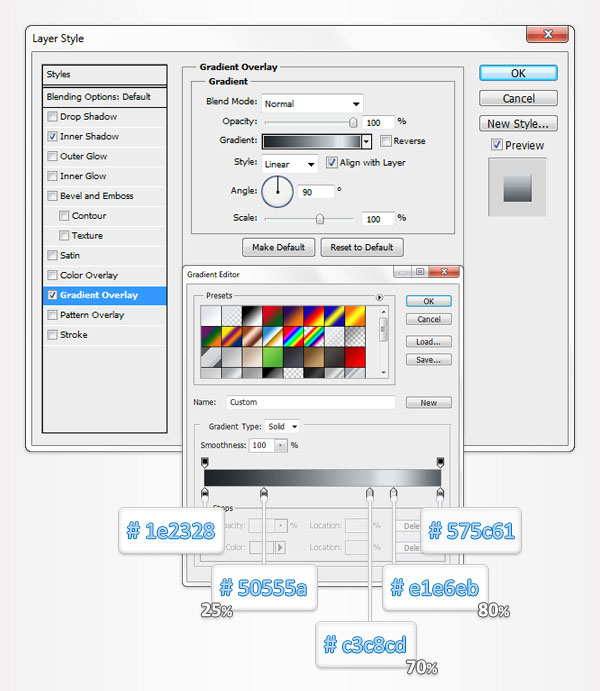Viewport: 600px width, 691px height.
Task: Toggle the Preview checkbox
Action: pyautogui.click(x=497, y=145)
